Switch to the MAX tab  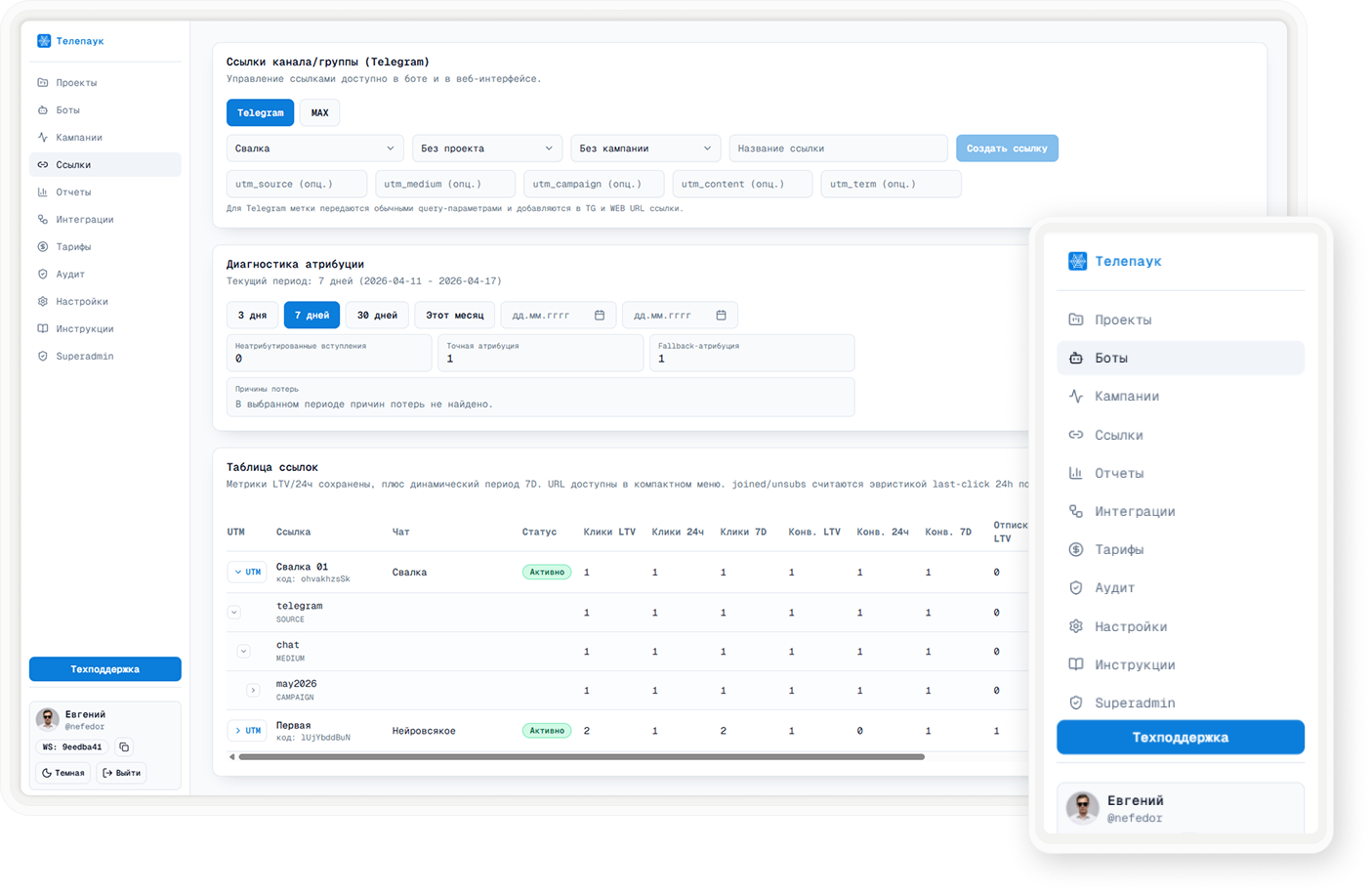tap(319, 112)
